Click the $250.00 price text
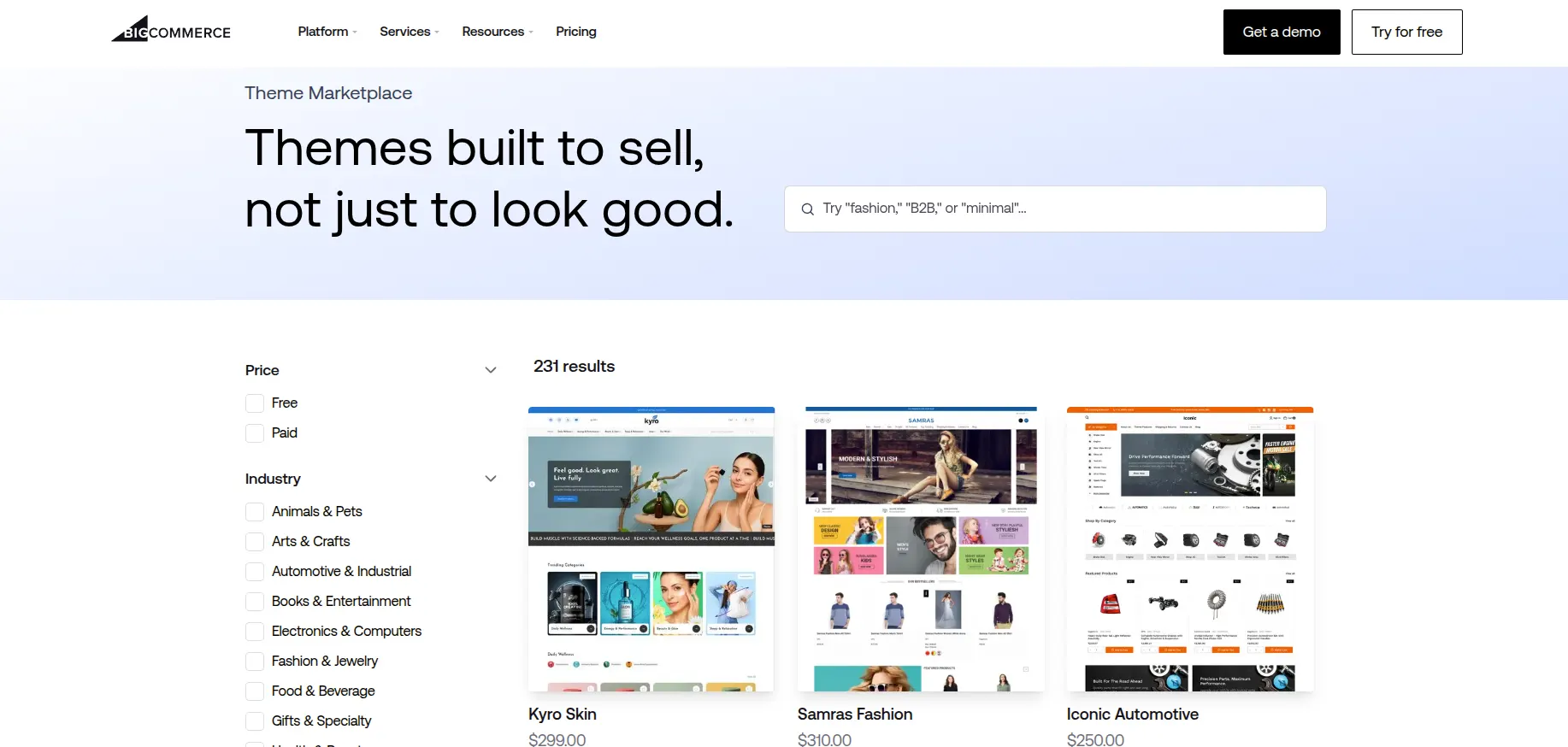This screenshot has height=747, width=1568. click(x=1096, y=740)
